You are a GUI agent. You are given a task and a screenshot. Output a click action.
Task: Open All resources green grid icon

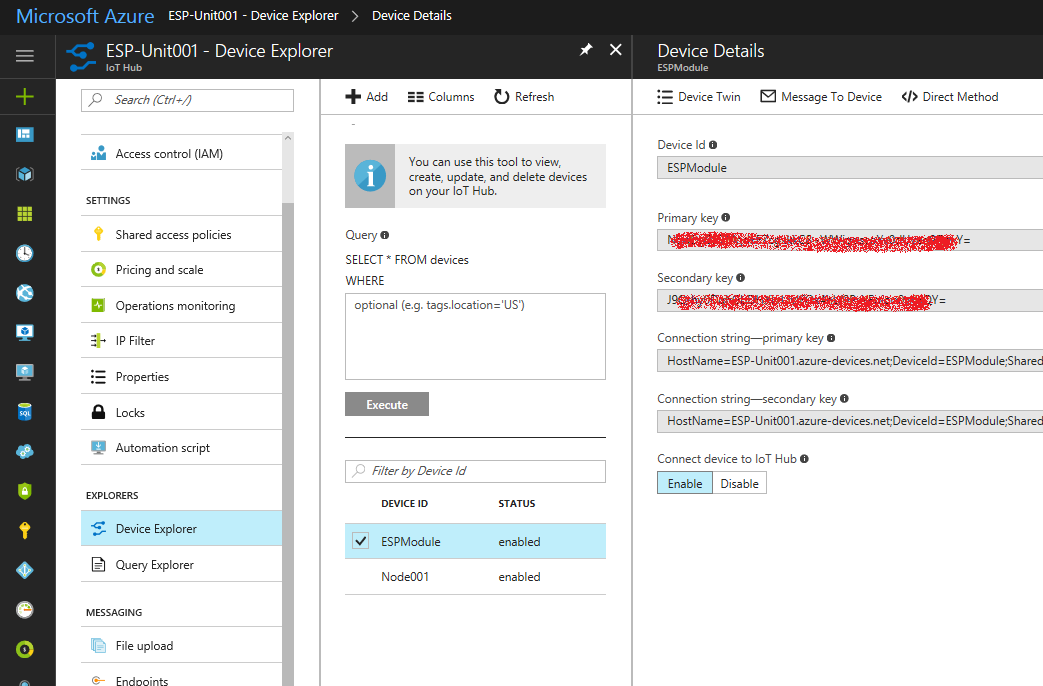pyautogui.click(x=25, y=214)
